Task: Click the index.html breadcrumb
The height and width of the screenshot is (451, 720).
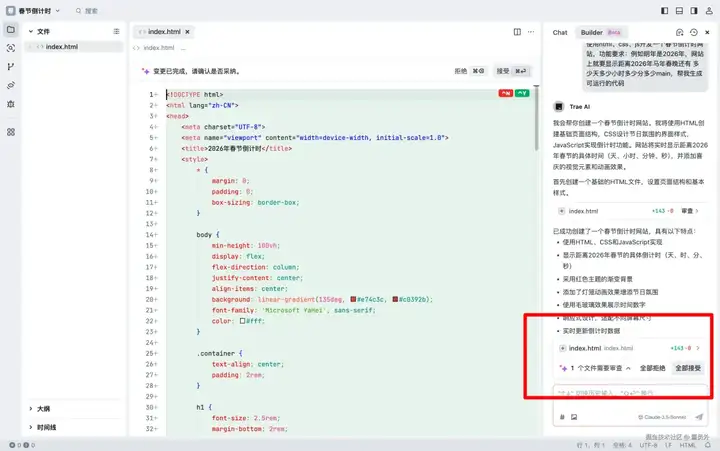Action: coord(158,48)
